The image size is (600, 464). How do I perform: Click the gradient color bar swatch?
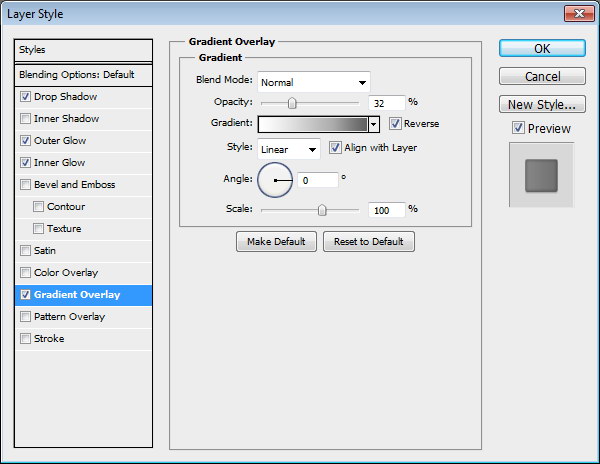pyautogui.click(x=312, y=124)
